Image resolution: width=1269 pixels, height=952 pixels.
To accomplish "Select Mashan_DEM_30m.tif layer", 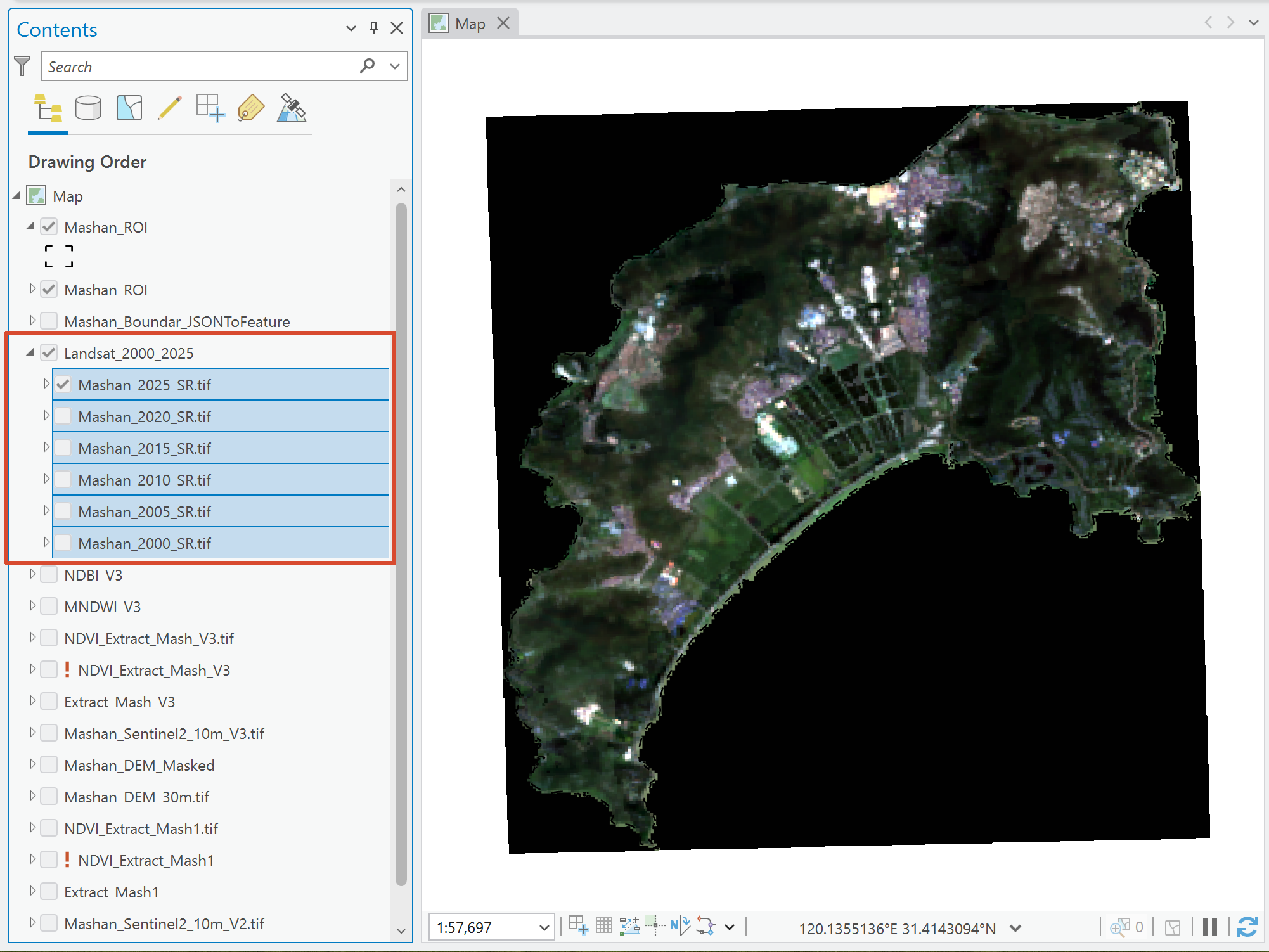I will pyautogui.click(x=136, y=797).
